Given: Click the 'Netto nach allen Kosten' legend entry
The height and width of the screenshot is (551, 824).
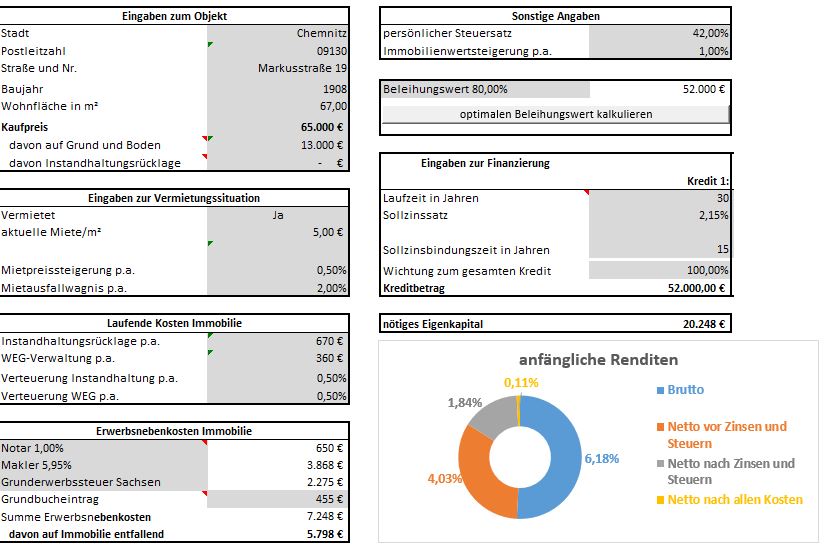Looking at the screenshot, I should pyautogui.click(x=735, y=499).
